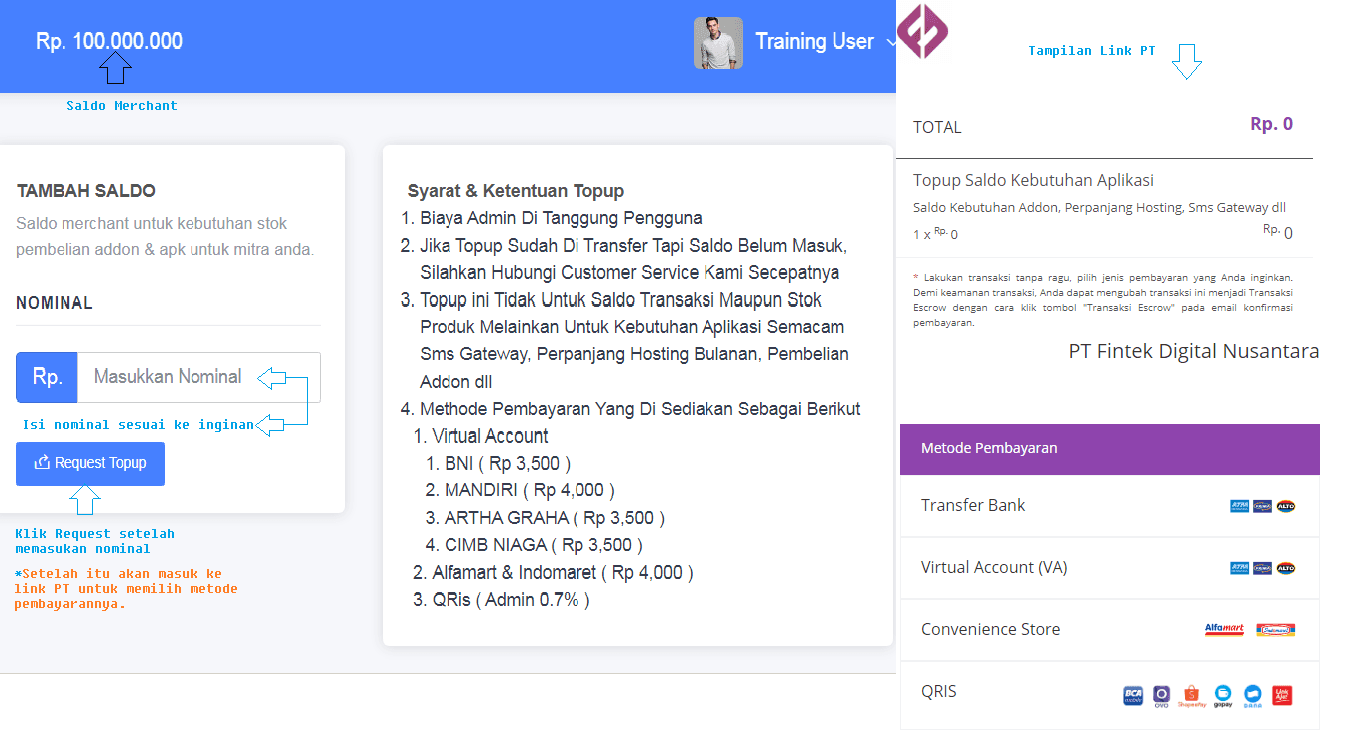The height and width of the screenshot is (734, 1350).
Task: Click the DANA wallet icon
Action: [x=1253, y=695]
